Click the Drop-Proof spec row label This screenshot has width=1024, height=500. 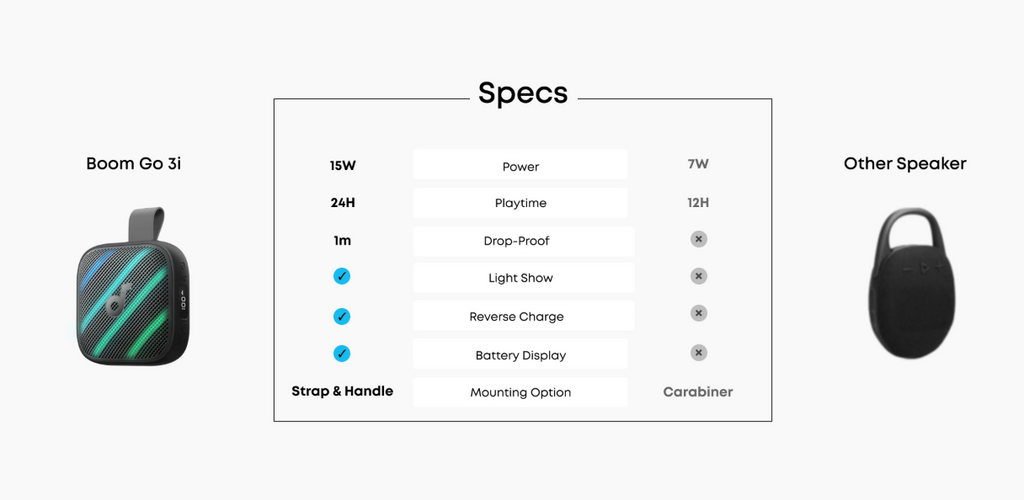tap(524, 242)
